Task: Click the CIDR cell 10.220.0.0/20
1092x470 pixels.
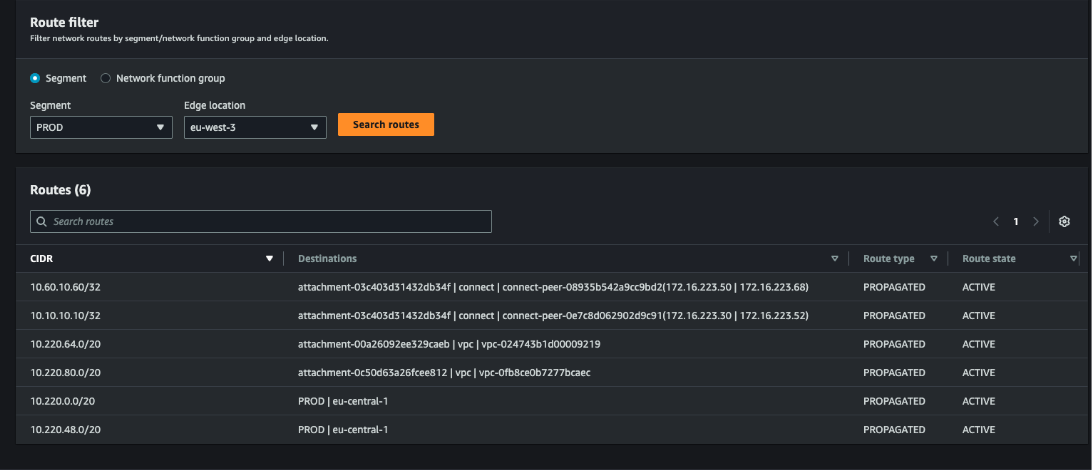Action: click(x=63, y=401)
